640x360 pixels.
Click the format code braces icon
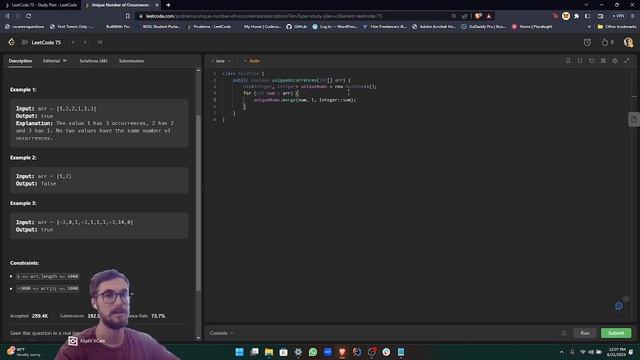pos(580,61)
